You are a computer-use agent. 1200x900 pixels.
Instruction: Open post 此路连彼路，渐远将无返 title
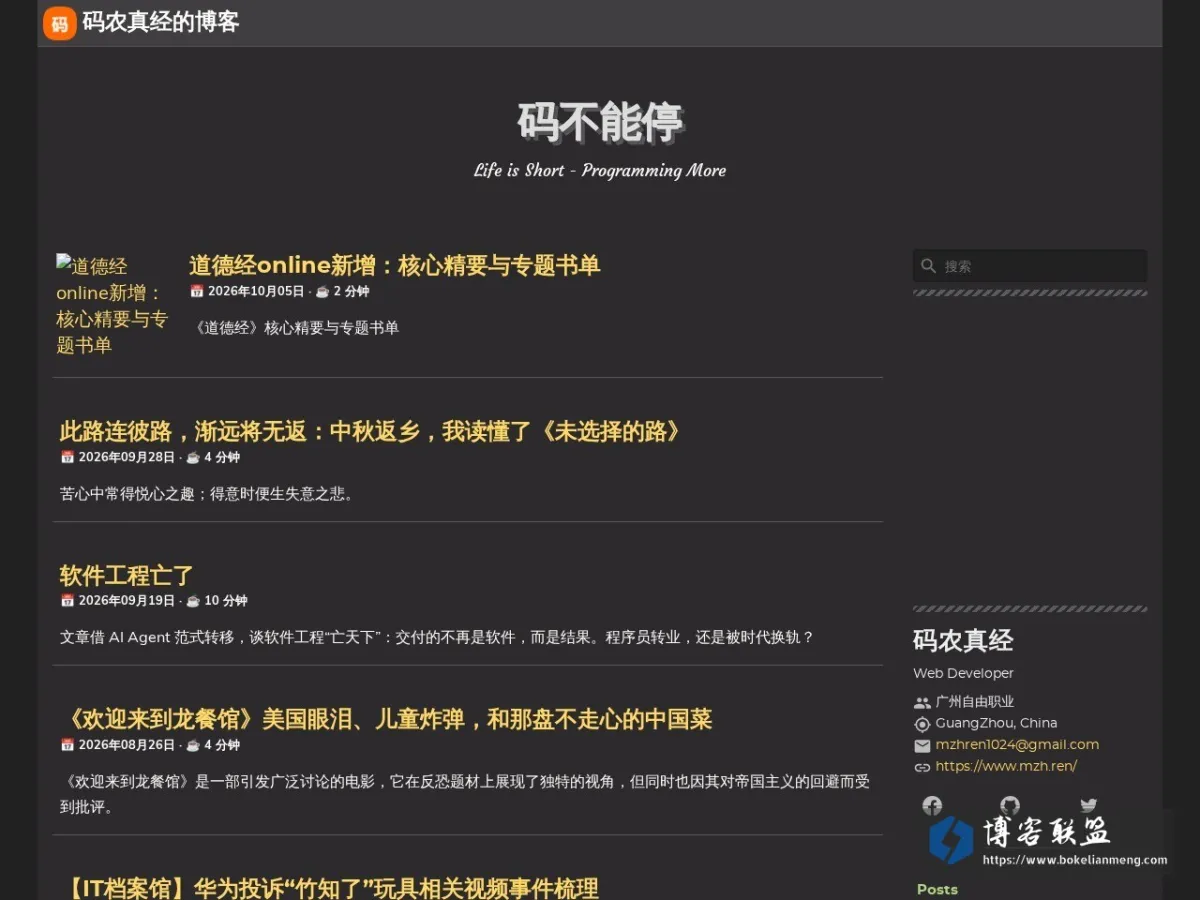(x=370, y=431)
